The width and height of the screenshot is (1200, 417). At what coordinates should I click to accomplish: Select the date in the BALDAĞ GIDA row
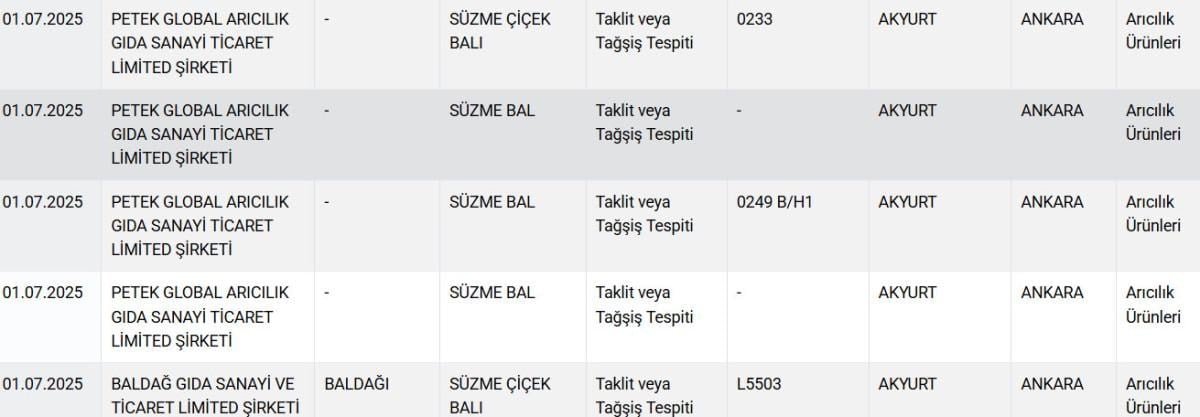[x=43, y=384]
